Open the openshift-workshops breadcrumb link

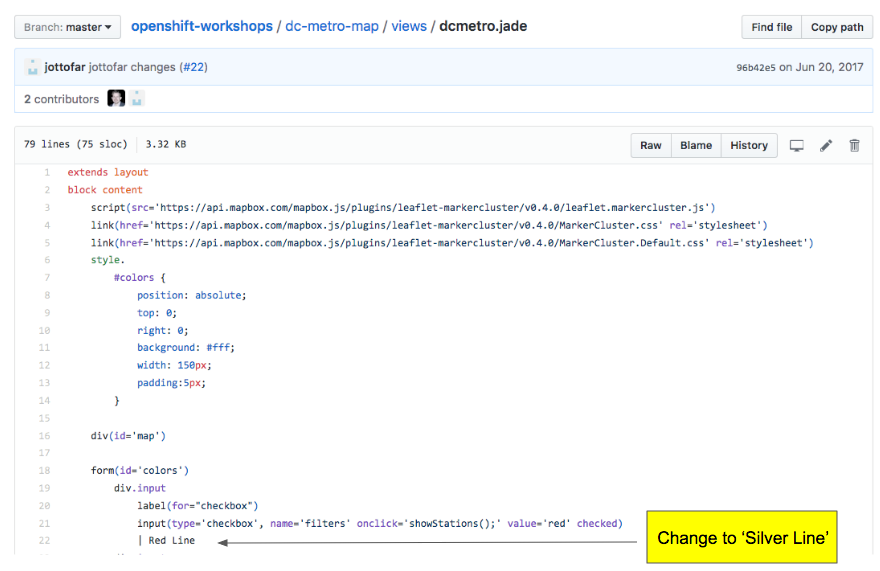tap(202, 27)
